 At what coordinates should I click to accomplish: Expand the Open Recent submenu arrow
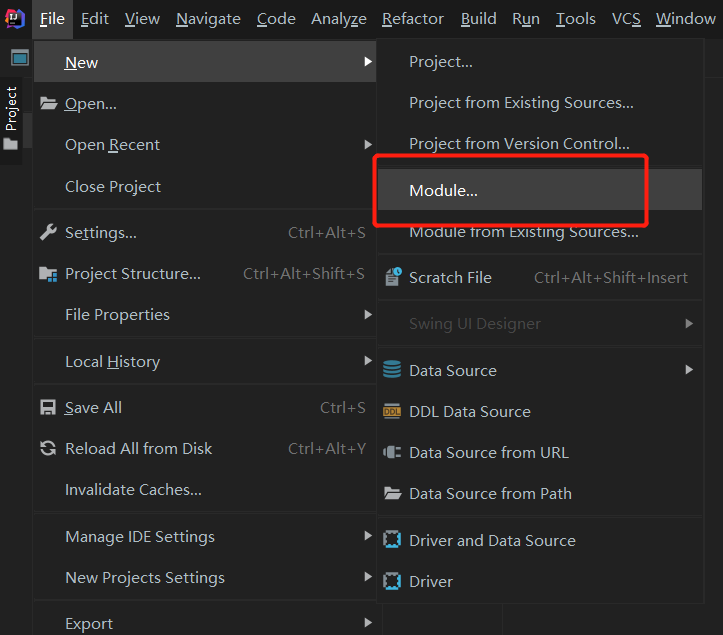pos(368,145)
